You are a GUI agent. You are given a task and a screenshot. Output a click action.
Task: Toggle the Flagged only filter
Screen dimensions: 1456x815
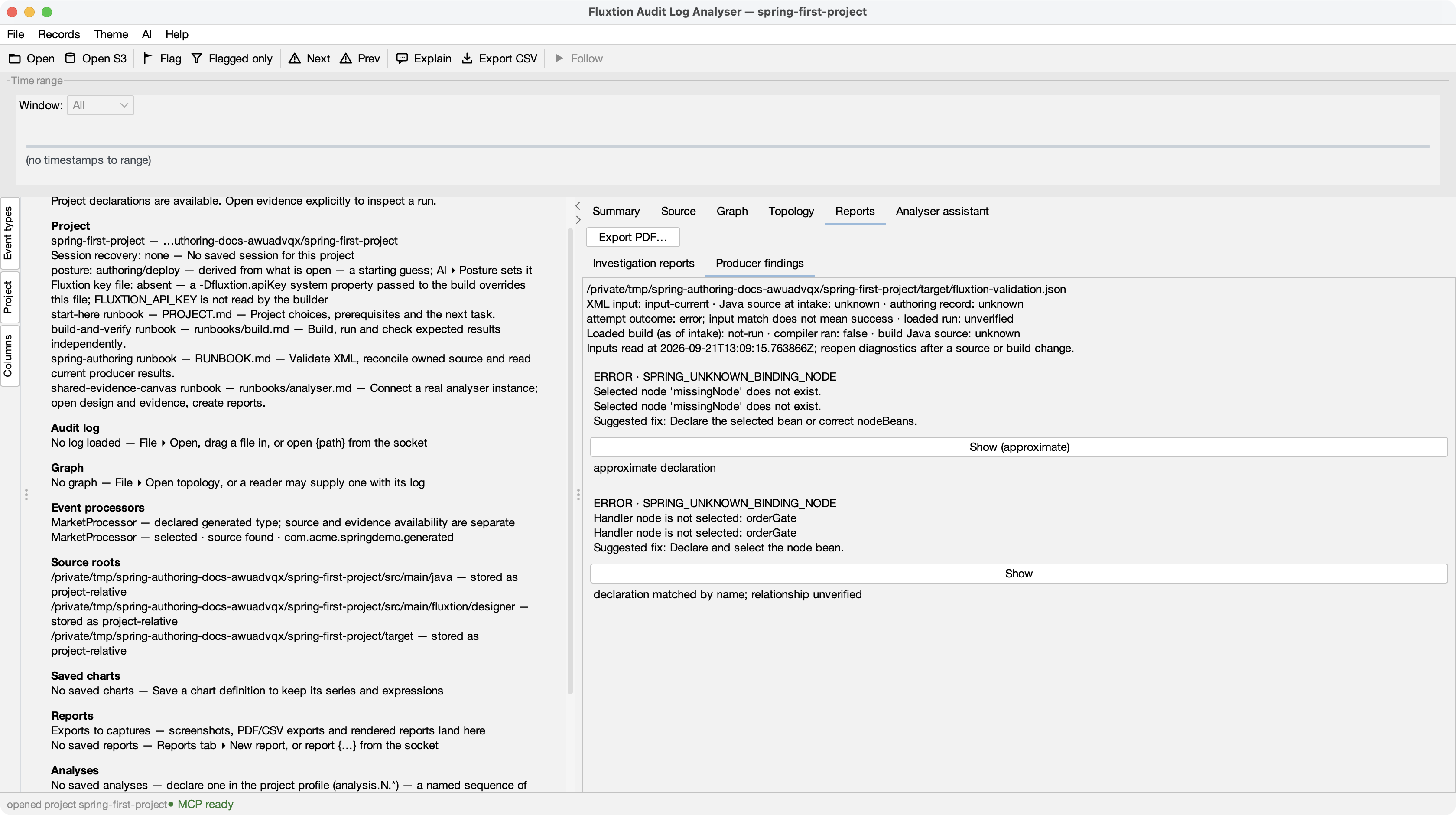tap(232, 58)
